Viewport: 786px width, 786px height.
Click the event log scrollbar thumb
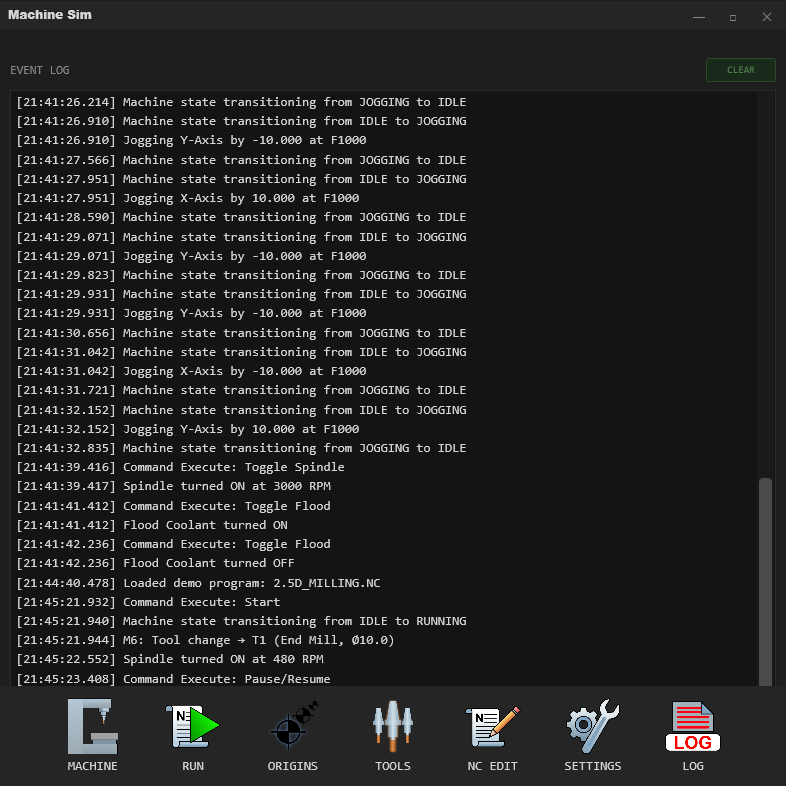765,581
